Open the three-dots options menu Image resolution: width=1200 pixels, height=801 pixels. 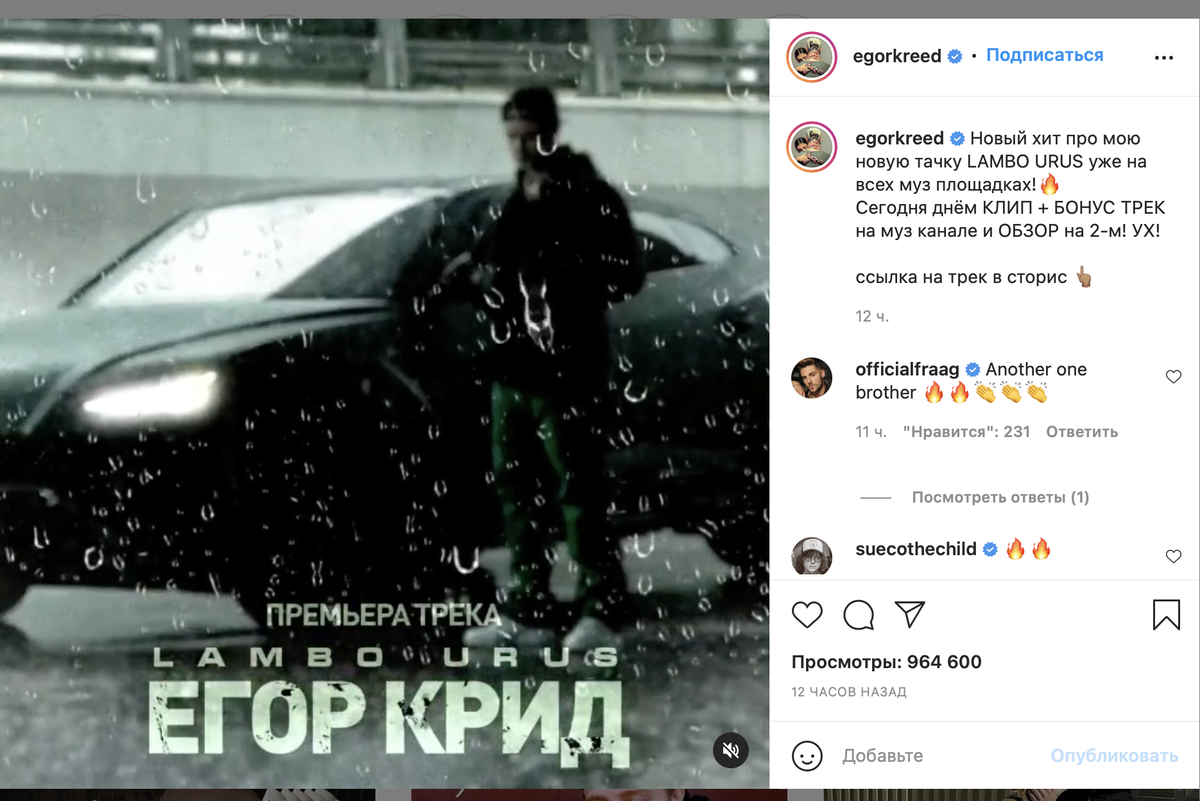click(x=1164, y=58)
